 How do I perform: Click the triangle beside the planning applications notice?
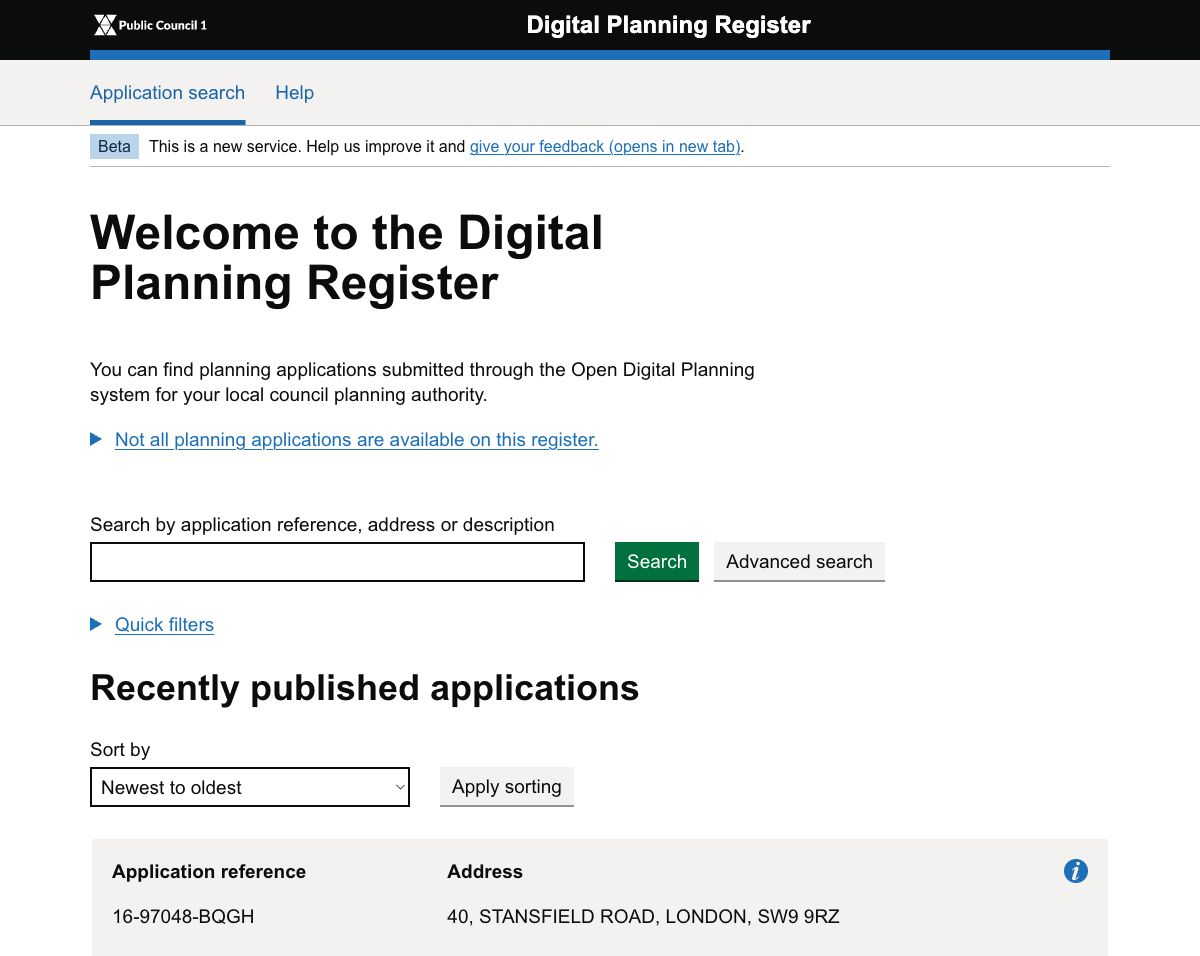pos(96,439)
